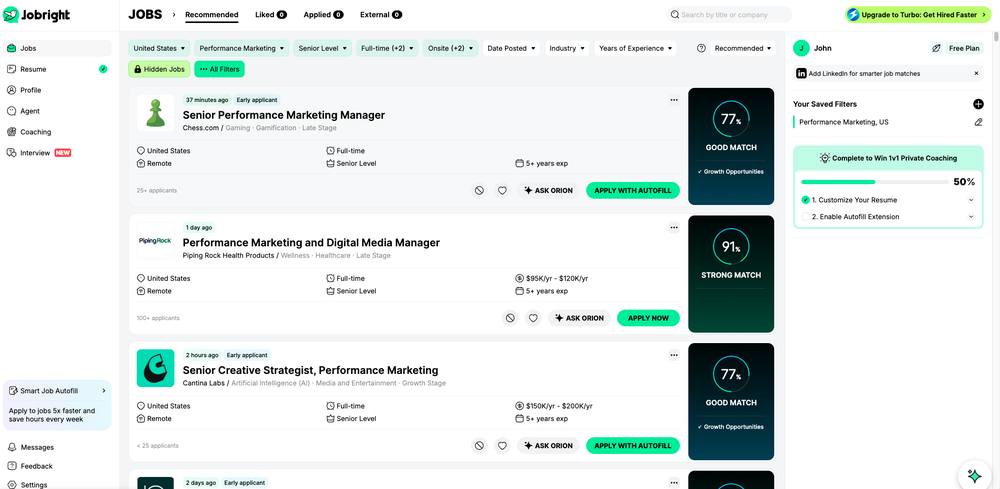
Task: Ask Orion about Cantina Labs job
Action: pos(548,446)
